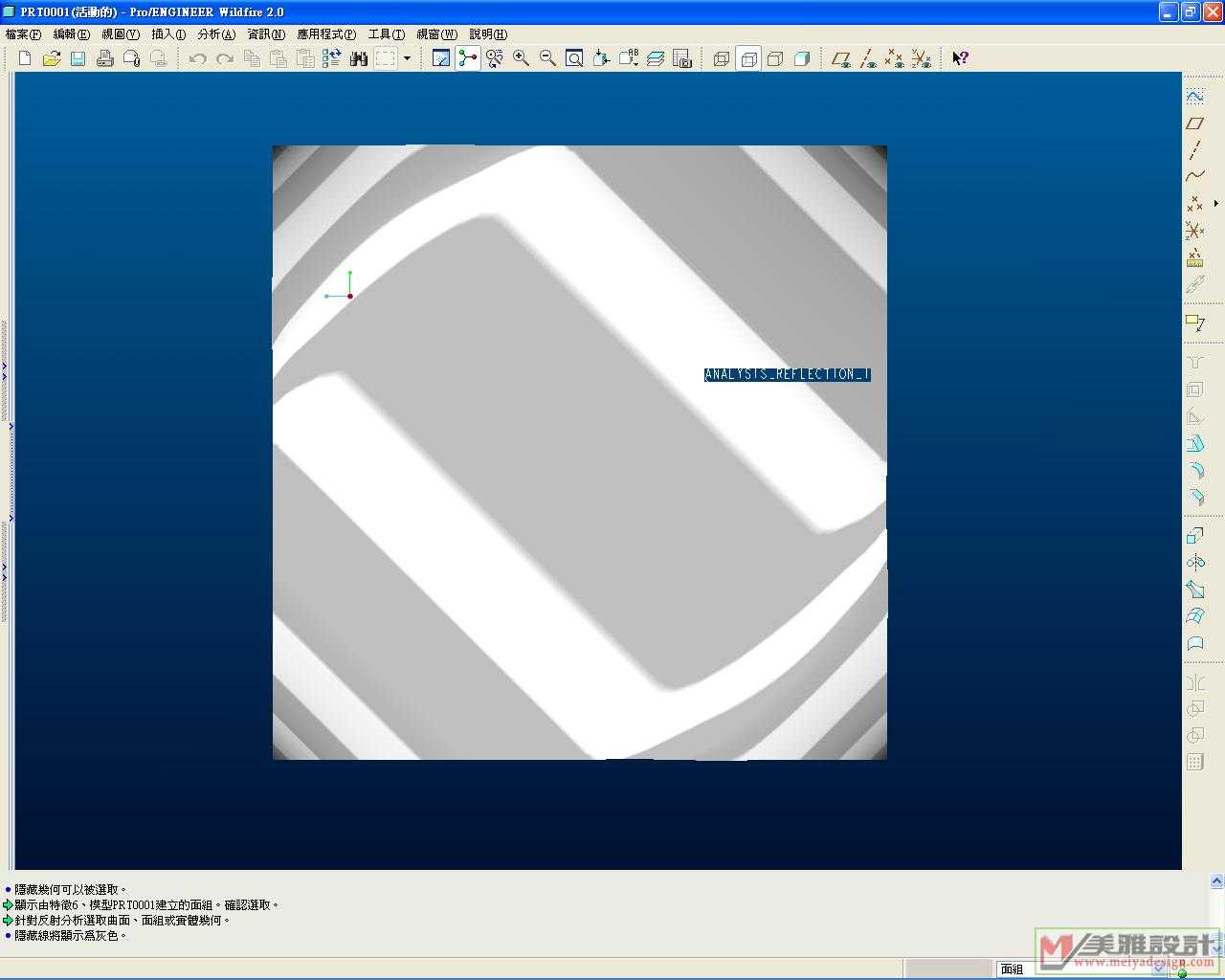Image resolution: width=1225 pixels, height=980 pixels.
Task: Open a file with the folder icon
Action: pyautogui.click(x=52, y=59)
